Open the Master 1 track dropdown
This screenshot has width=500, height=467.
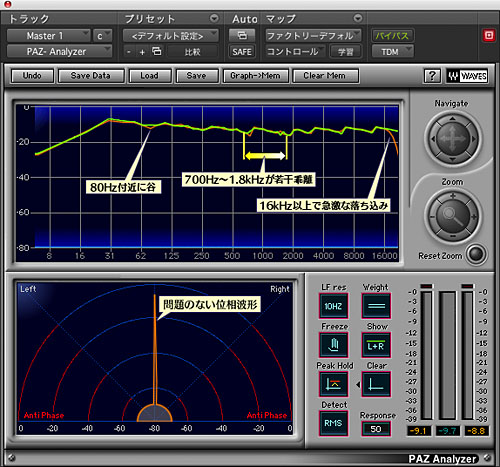(x=49, y=36)
